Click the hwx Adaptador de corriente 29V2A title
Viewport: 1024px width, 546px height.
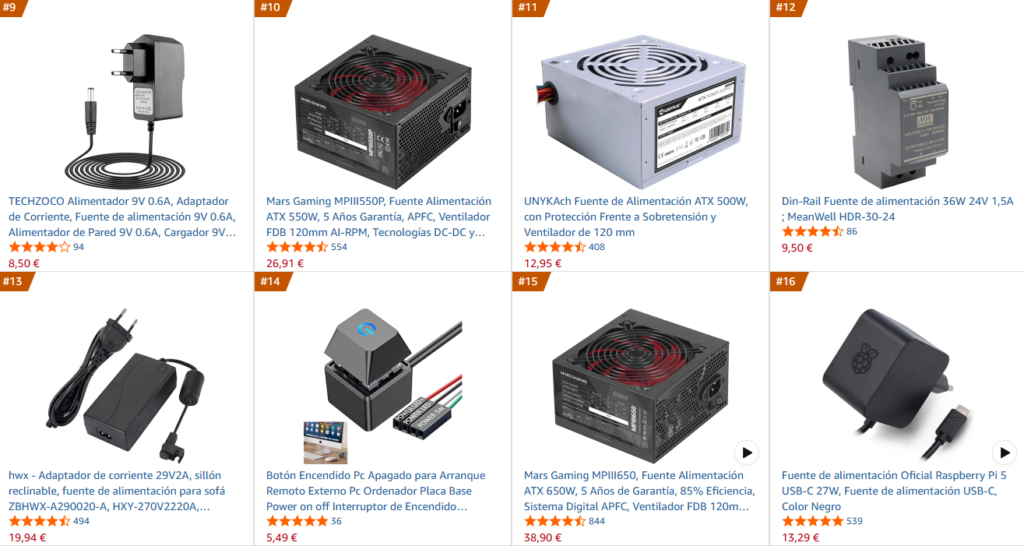click(x=117, y=491)
